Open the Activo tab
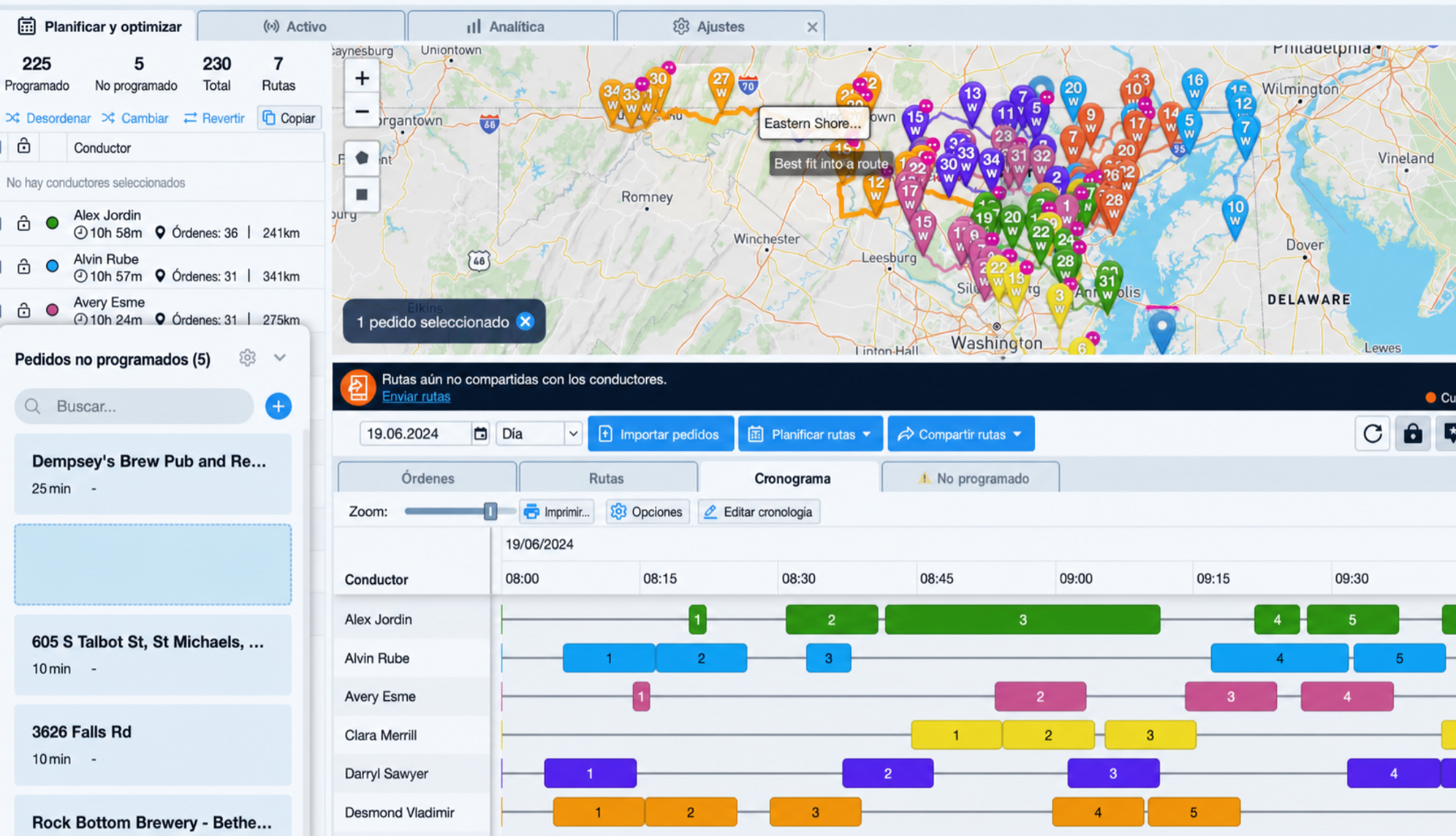Image resolution: width=1456 pixels, height=836 pixels. [300, 26]
